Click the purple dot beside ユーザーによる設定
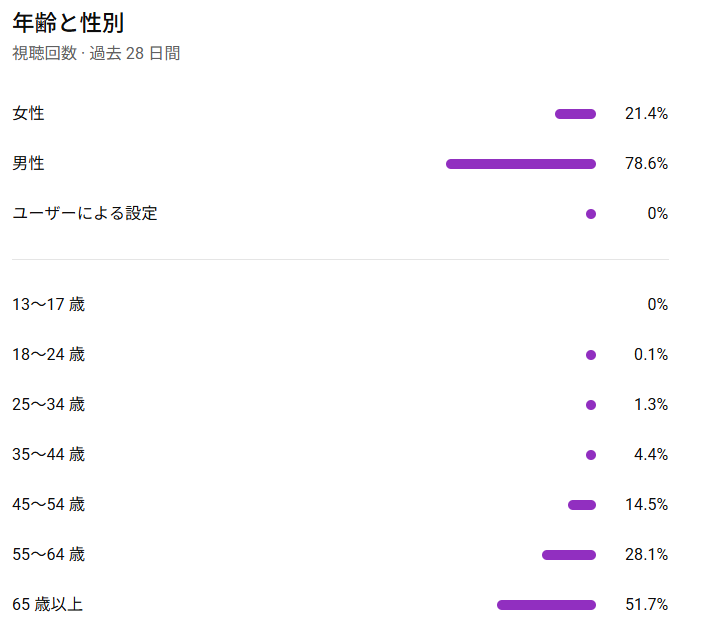The height and width of the screenshot is (628, 708). (x=591, y=214)
